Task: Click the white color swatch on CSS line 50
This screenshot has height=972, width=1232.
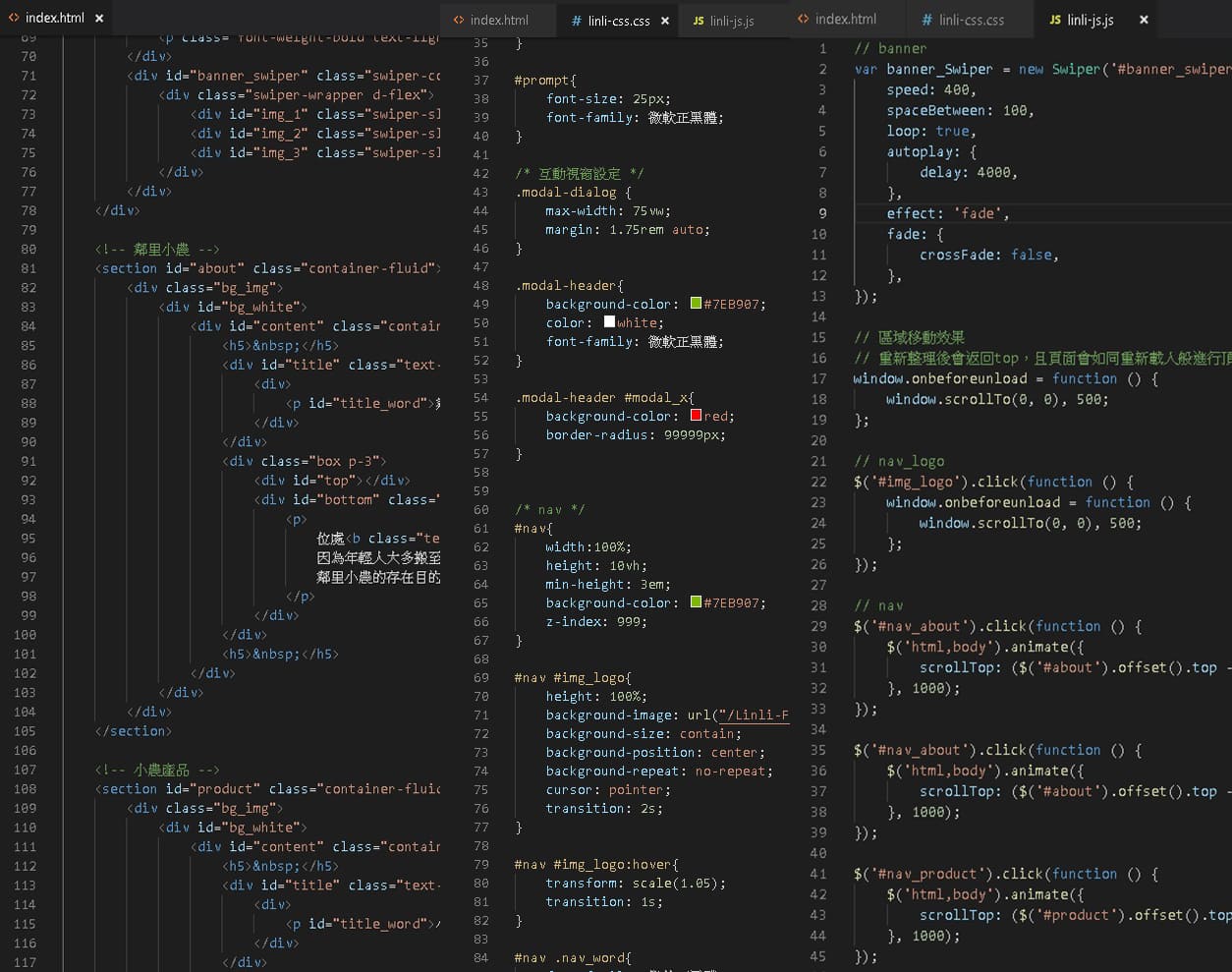Action: pyautogui.click(x=609, y=322)
